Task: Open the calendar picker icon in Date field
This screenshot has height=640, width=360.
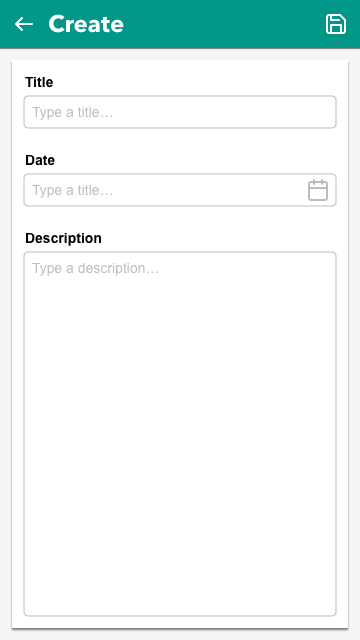Action: (x=318, y=190)
